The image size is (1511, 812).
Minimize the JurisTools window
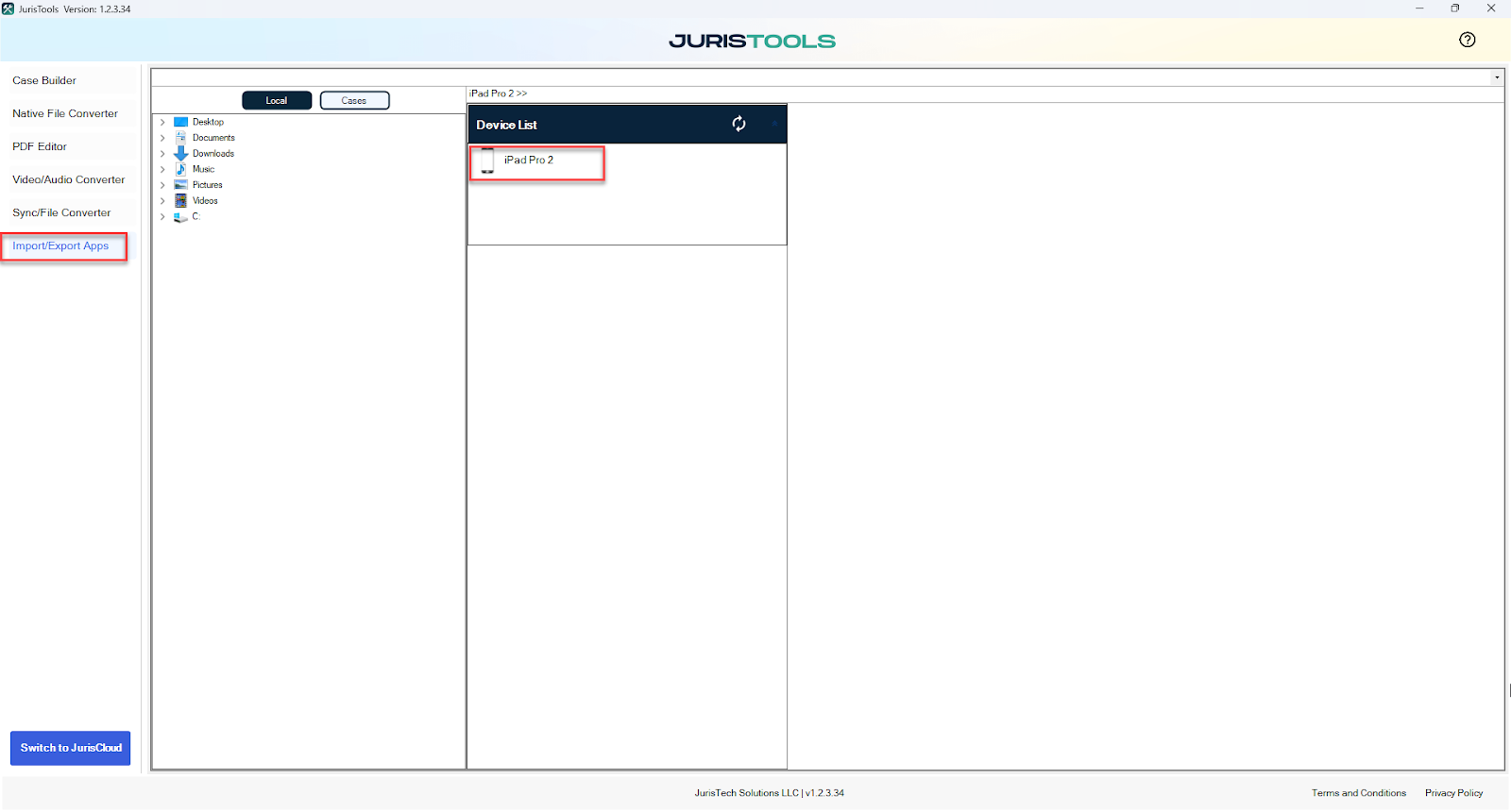click(1419, 8)
